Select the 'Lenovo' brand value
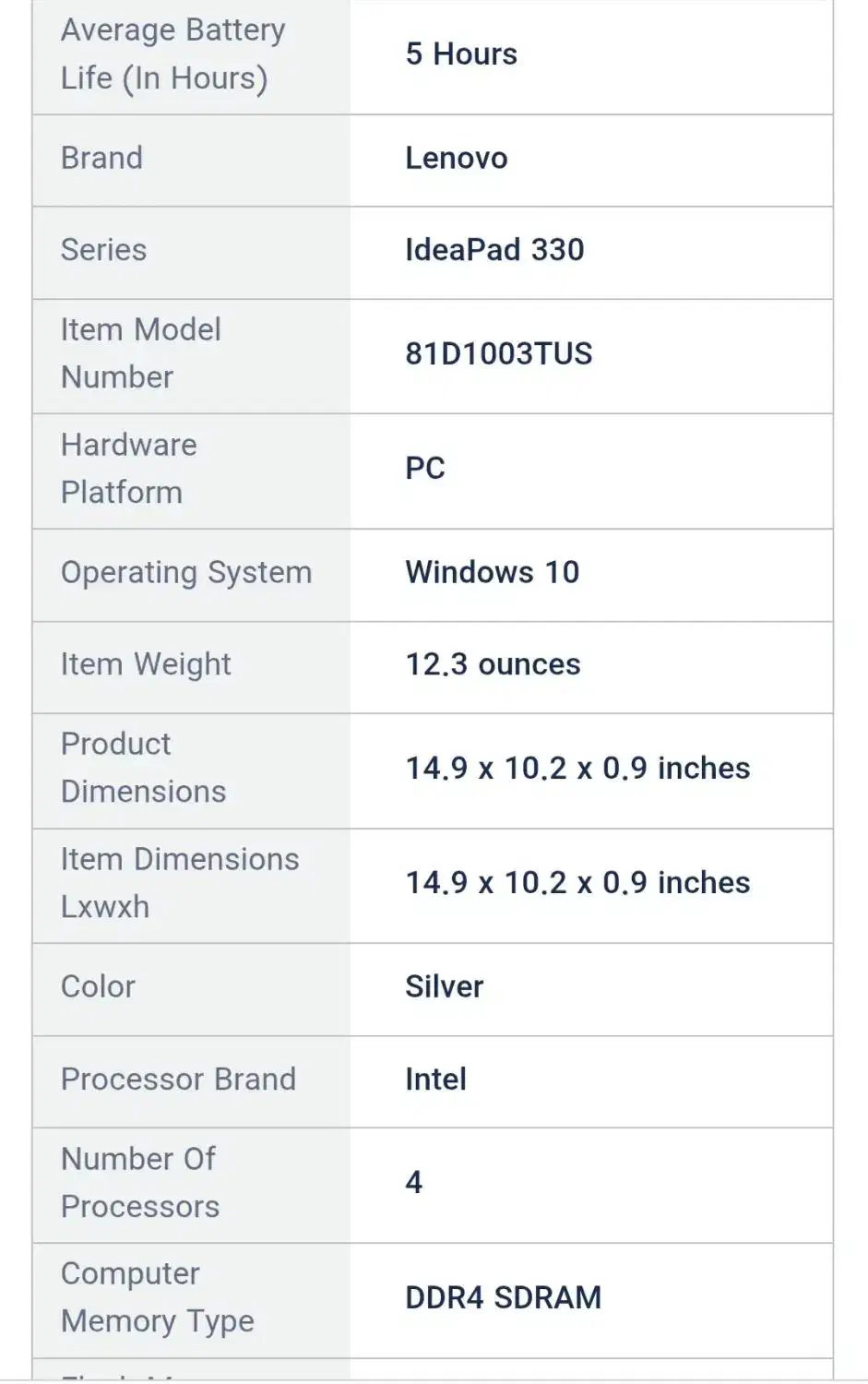 456,158
